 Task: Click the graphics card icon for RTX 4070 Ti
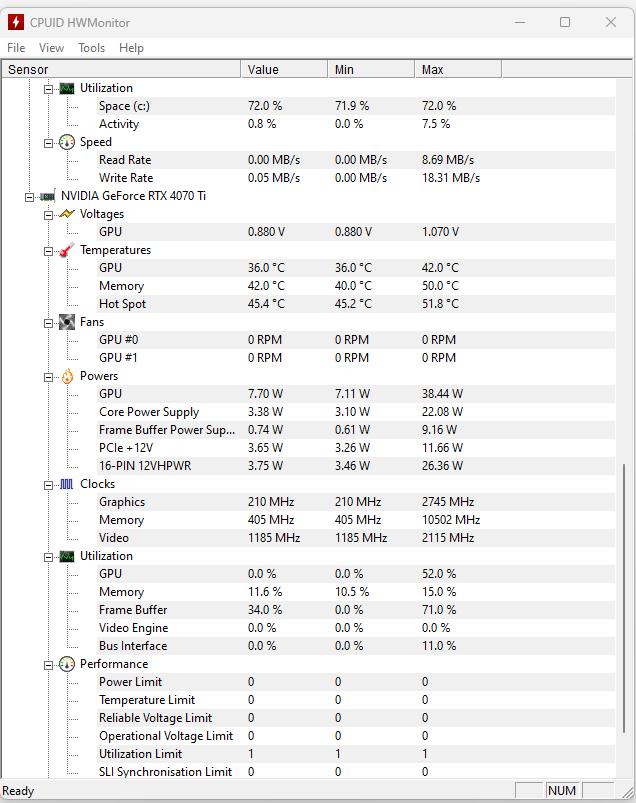point(48,196)
